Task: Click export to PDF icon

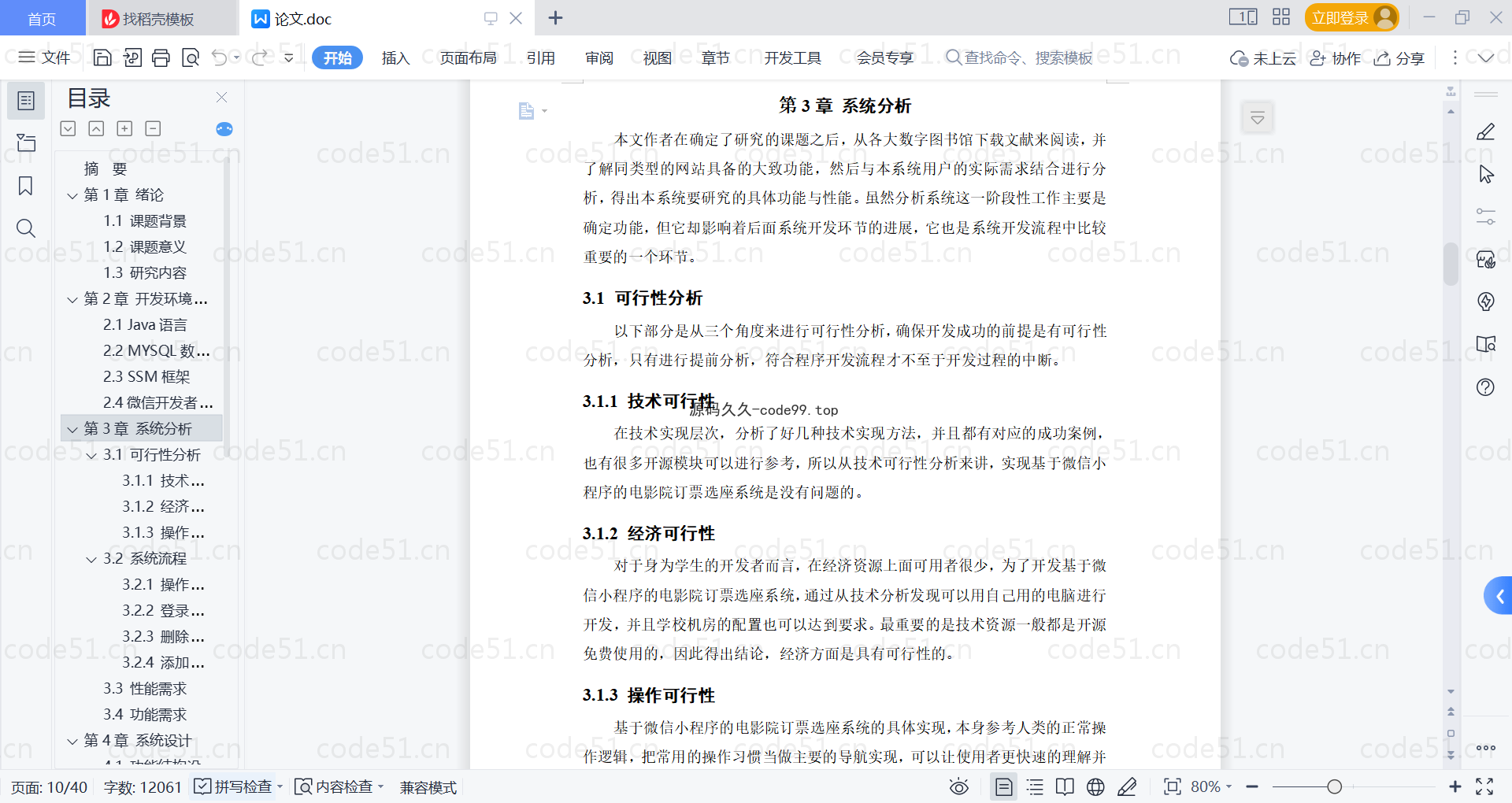Action: tap(132, 57)
